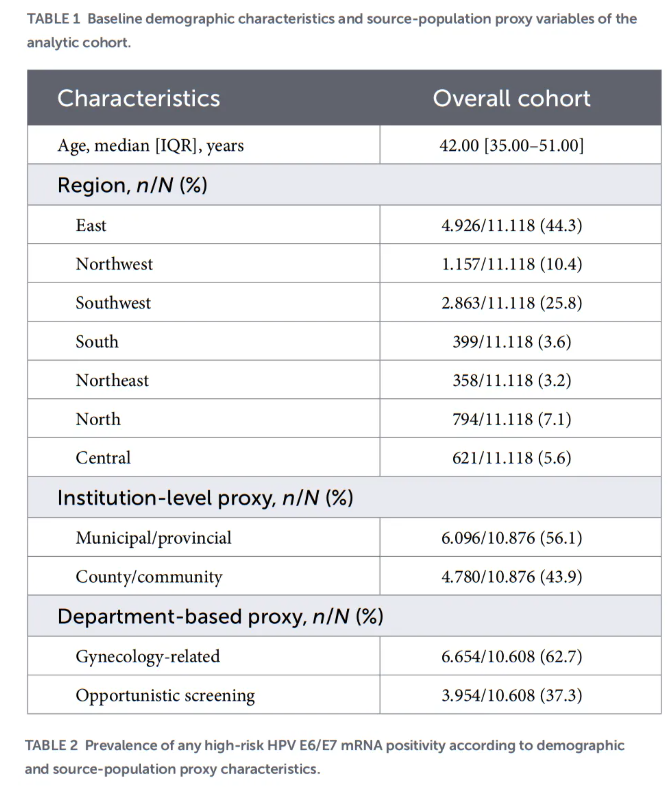Select the Municipal/provincial row label
The width and height of the screenshot is (669, 787).
pyautogui.click(x=154, y=538)
